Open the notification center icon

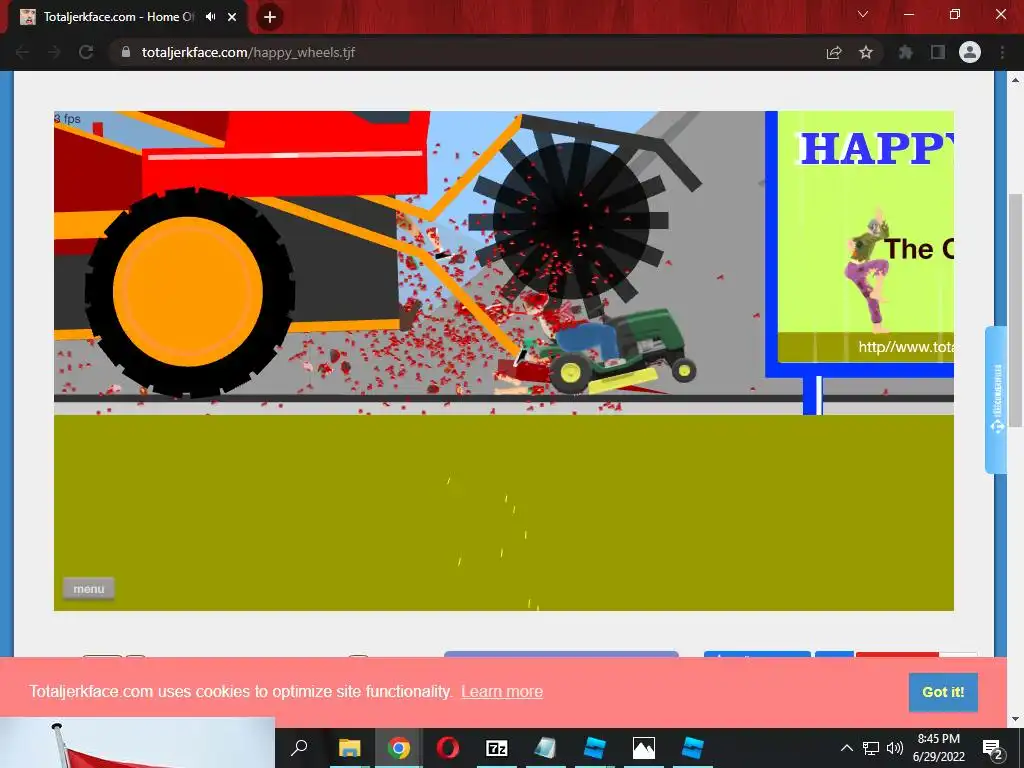[992, 748]
